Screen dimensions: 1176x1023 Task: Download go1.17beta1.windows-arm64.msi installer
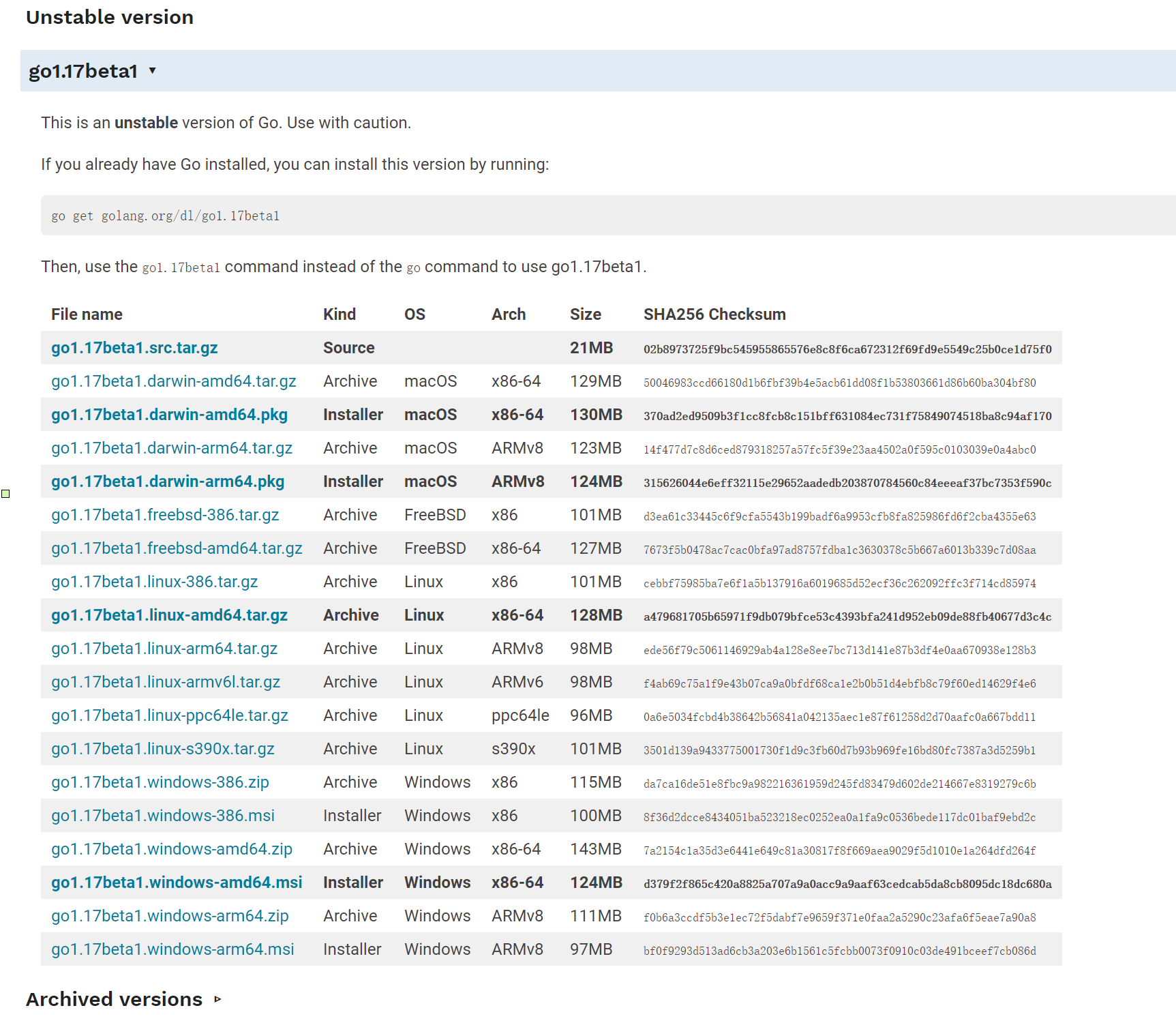(172, 949)
